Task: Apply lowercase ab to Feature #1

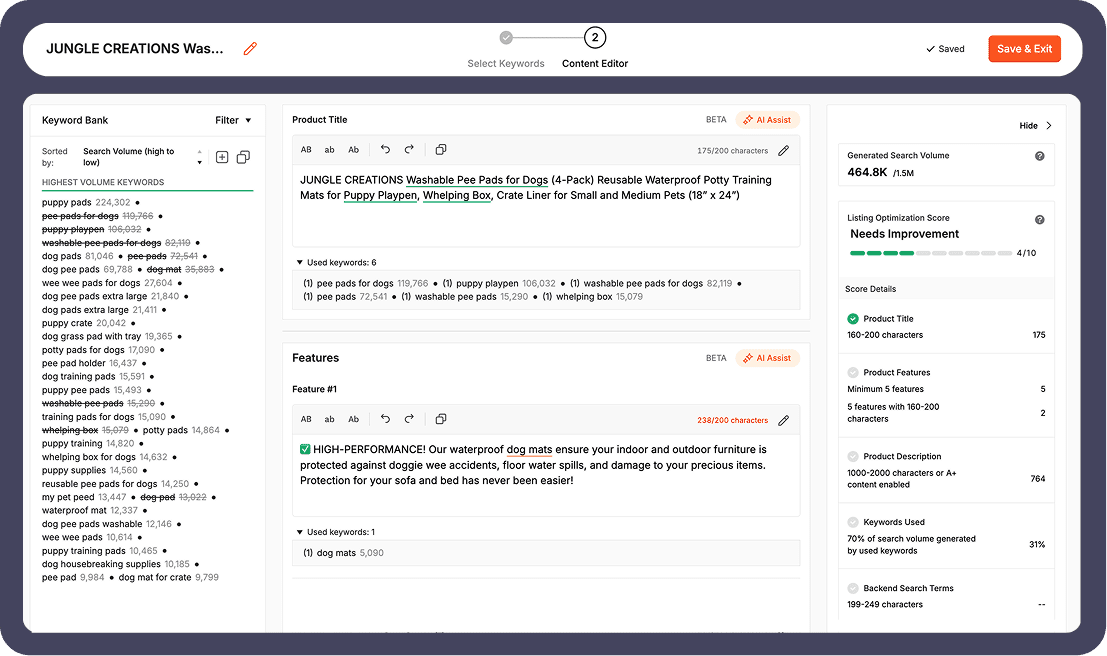Action: (329, 419)
